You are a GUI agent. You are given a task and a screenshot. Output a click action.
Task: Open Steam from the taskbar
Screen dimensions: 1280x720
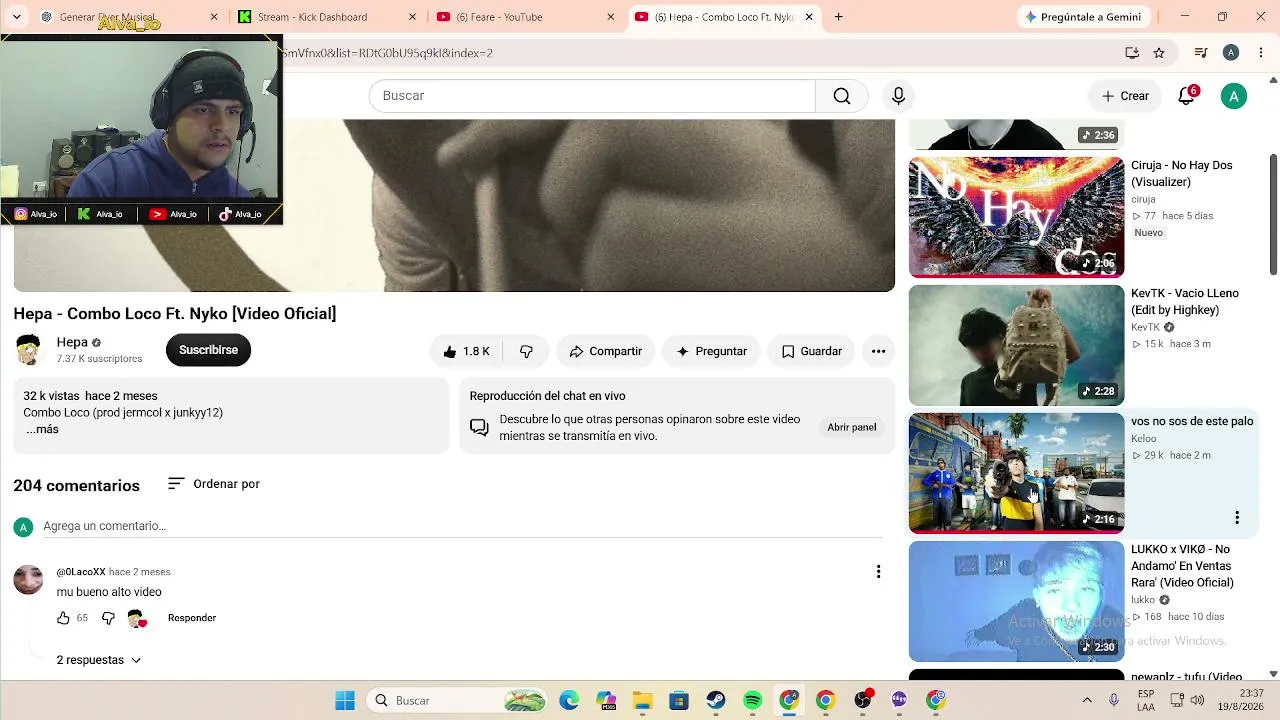pos(716,701)
